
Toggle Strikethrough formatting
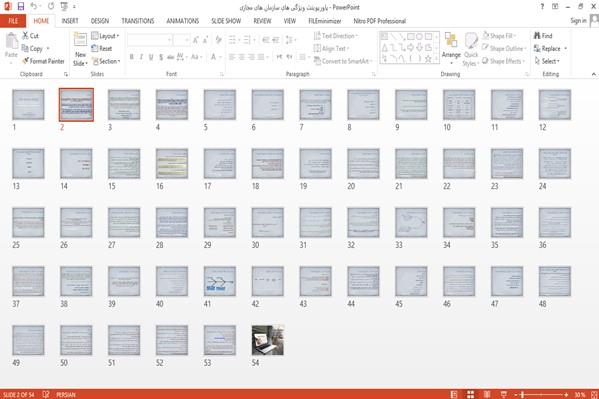(x=170, y=57)
